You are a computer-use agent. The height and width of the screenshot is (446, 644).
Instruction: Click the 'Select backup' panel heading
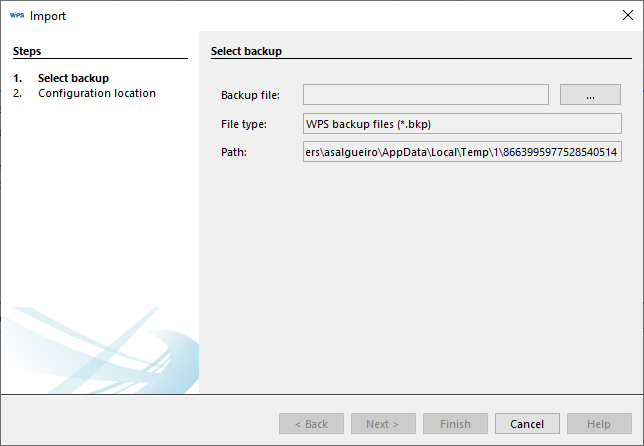click(246, 50)
